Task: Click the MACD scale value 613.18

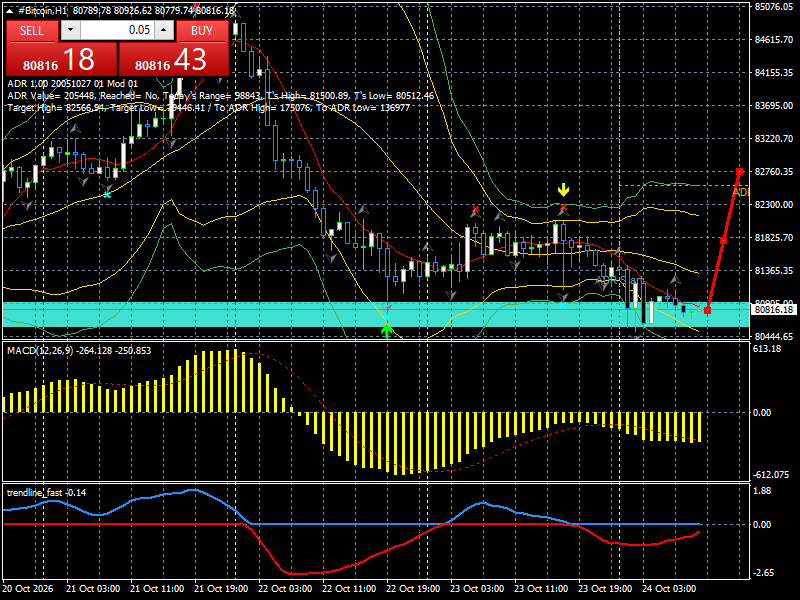Action: point(767,348)
